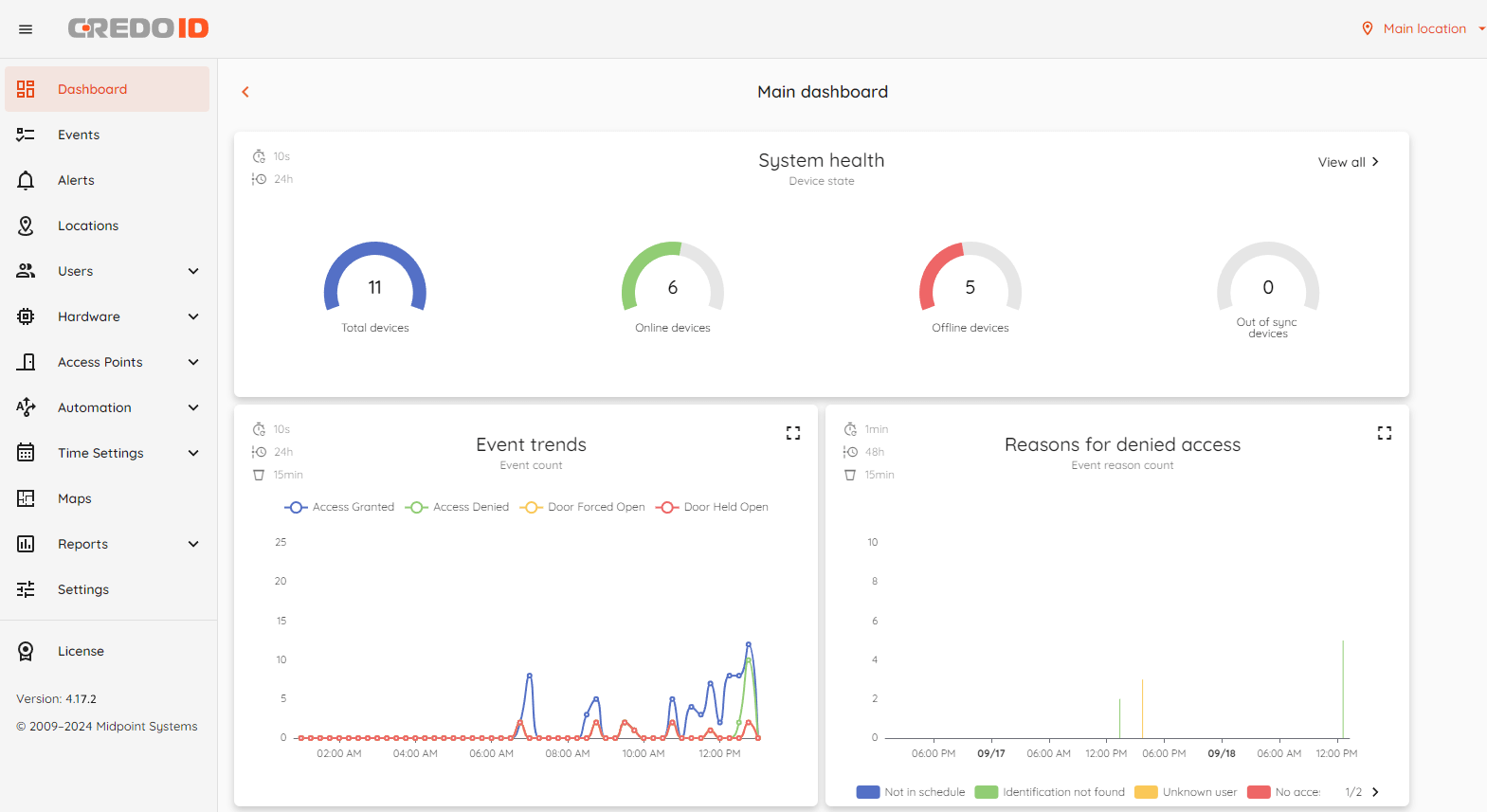Click View all in System health

(x=1348, y=162)
